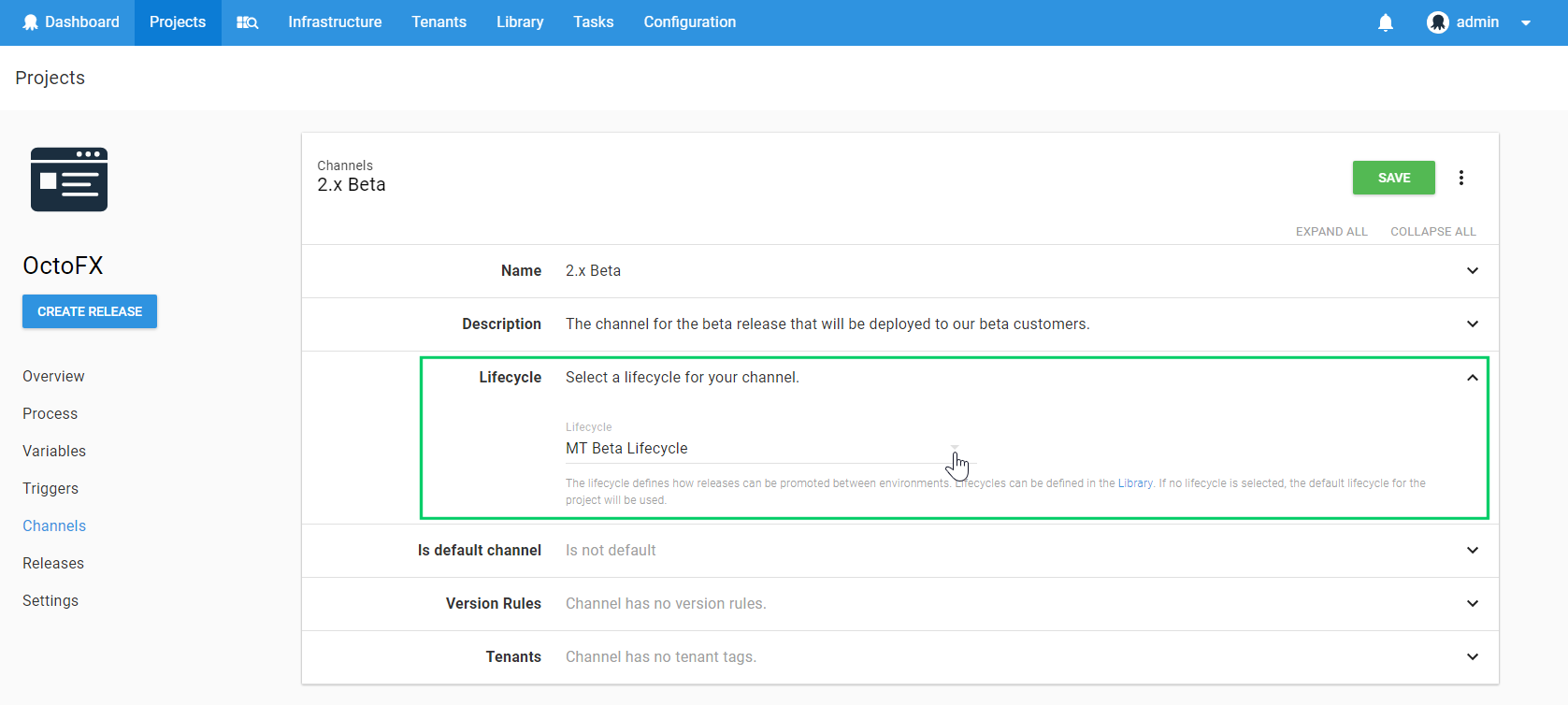Expand the Tenants section chevron
The width and height of the screenshot is (1568, 705).
tap(1472, 657)
